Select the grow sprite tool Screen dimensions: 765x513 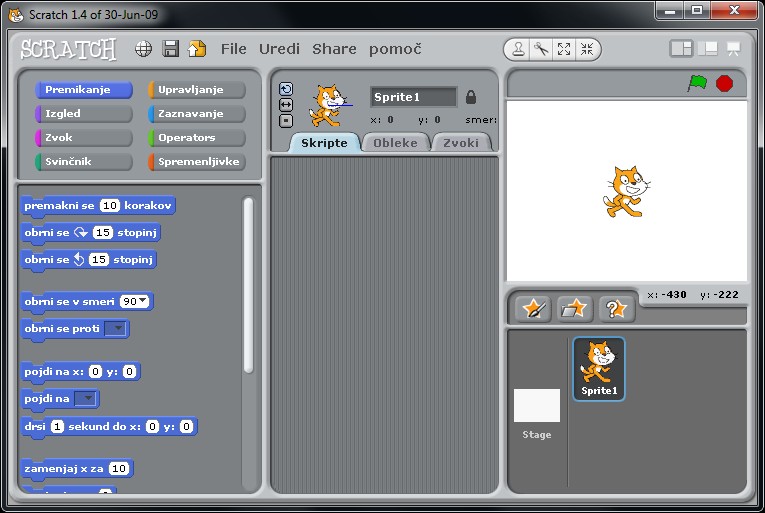click(x=564, y=49)
